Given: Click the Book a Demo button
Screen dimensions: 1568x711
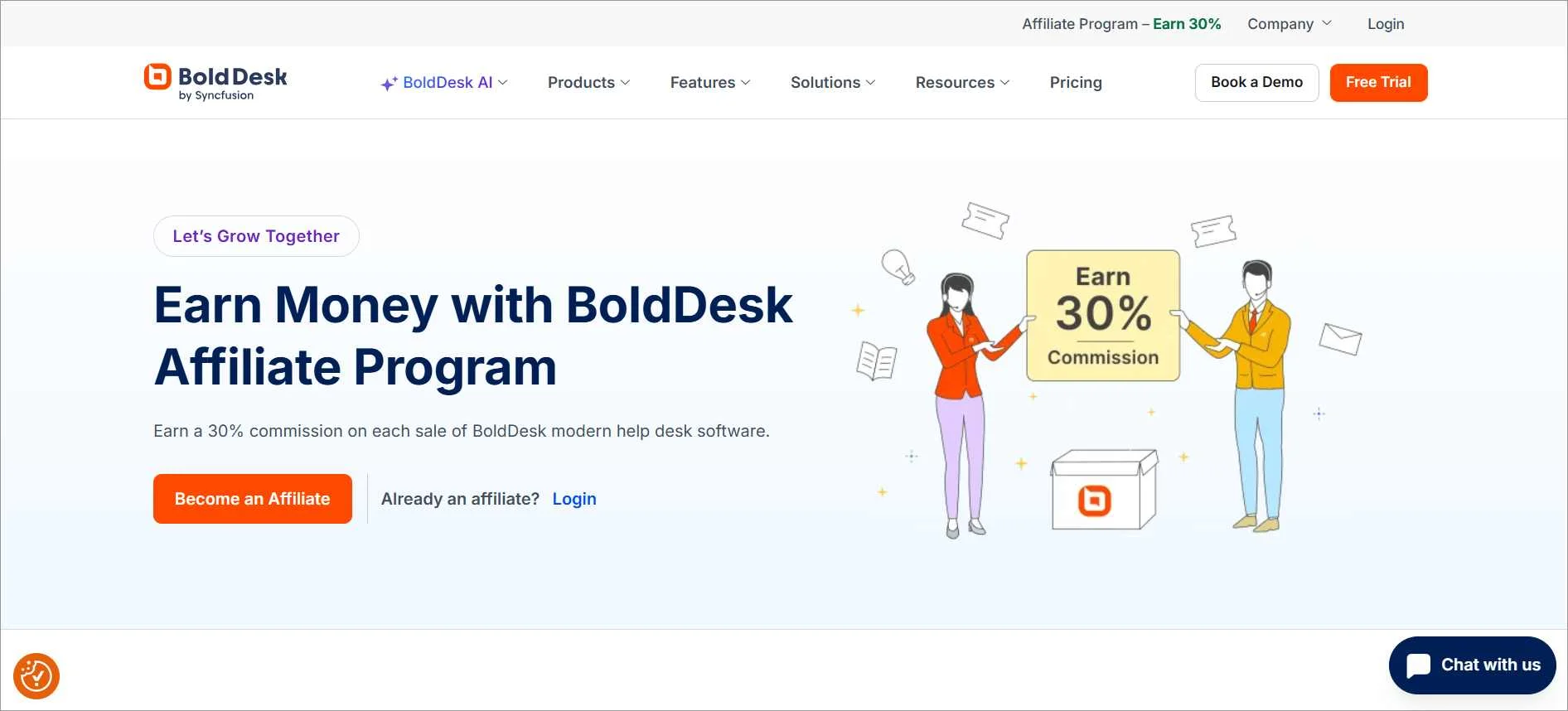Looking at the screenshot, I should [1256, 83].
